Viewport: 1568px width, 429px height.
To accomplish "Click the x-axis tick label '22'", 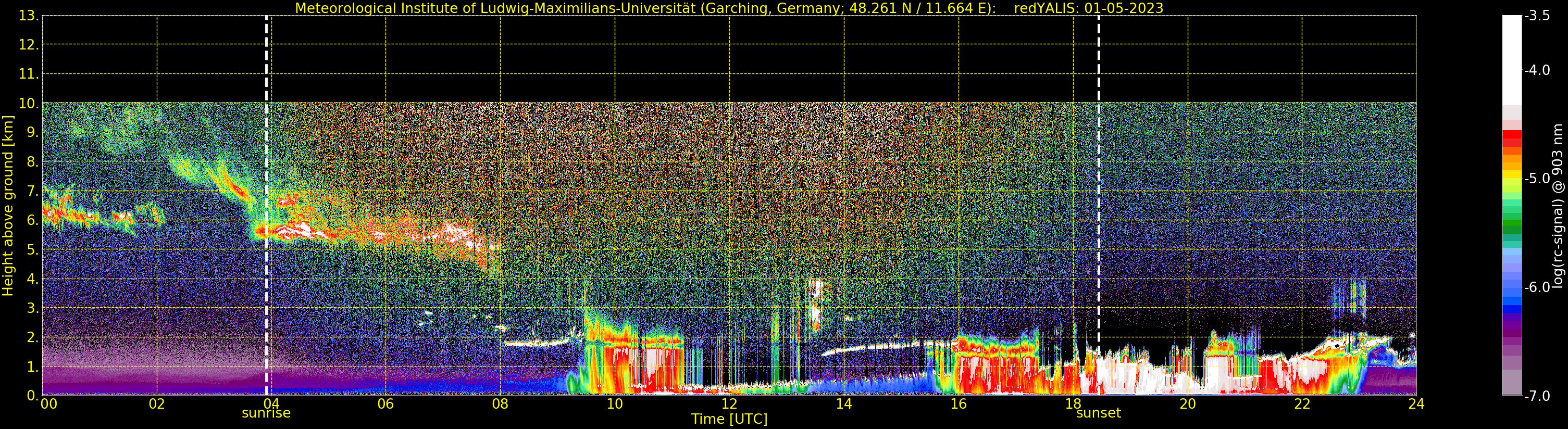I will pyautogui.click(x=1301, y=404).
